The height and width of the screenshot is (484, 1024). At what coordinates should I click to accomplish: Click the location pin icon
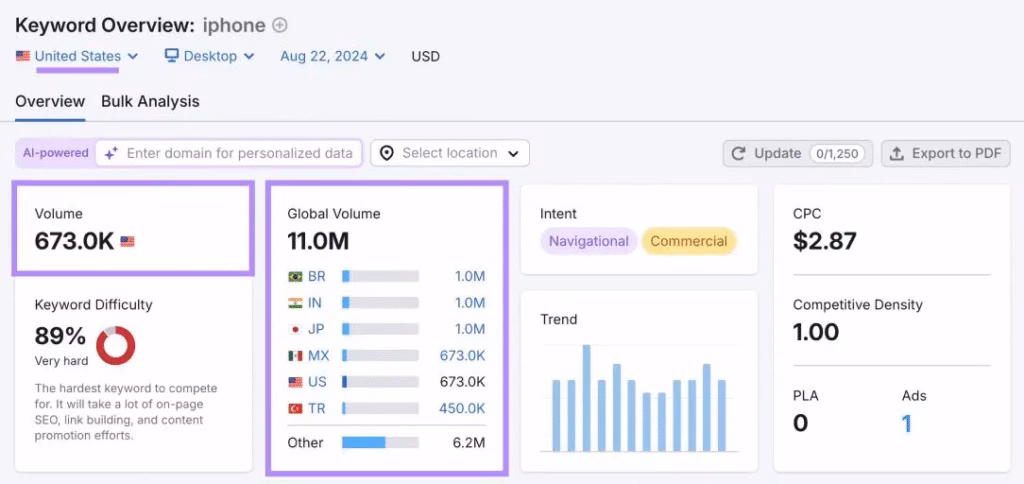(387, 153)
